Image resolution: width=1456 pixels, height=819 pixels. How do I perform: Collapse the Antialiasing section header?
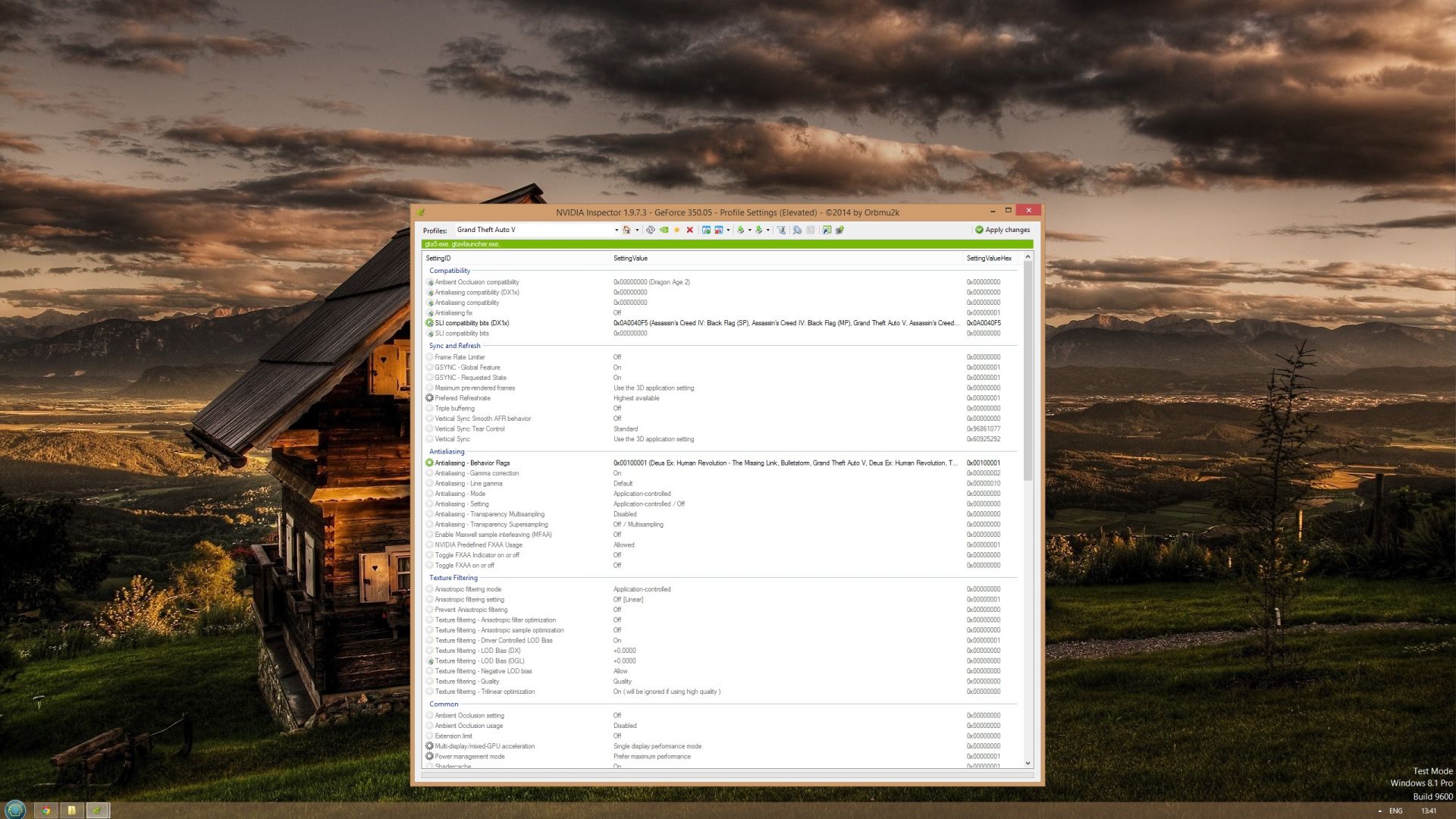point(447,452)
